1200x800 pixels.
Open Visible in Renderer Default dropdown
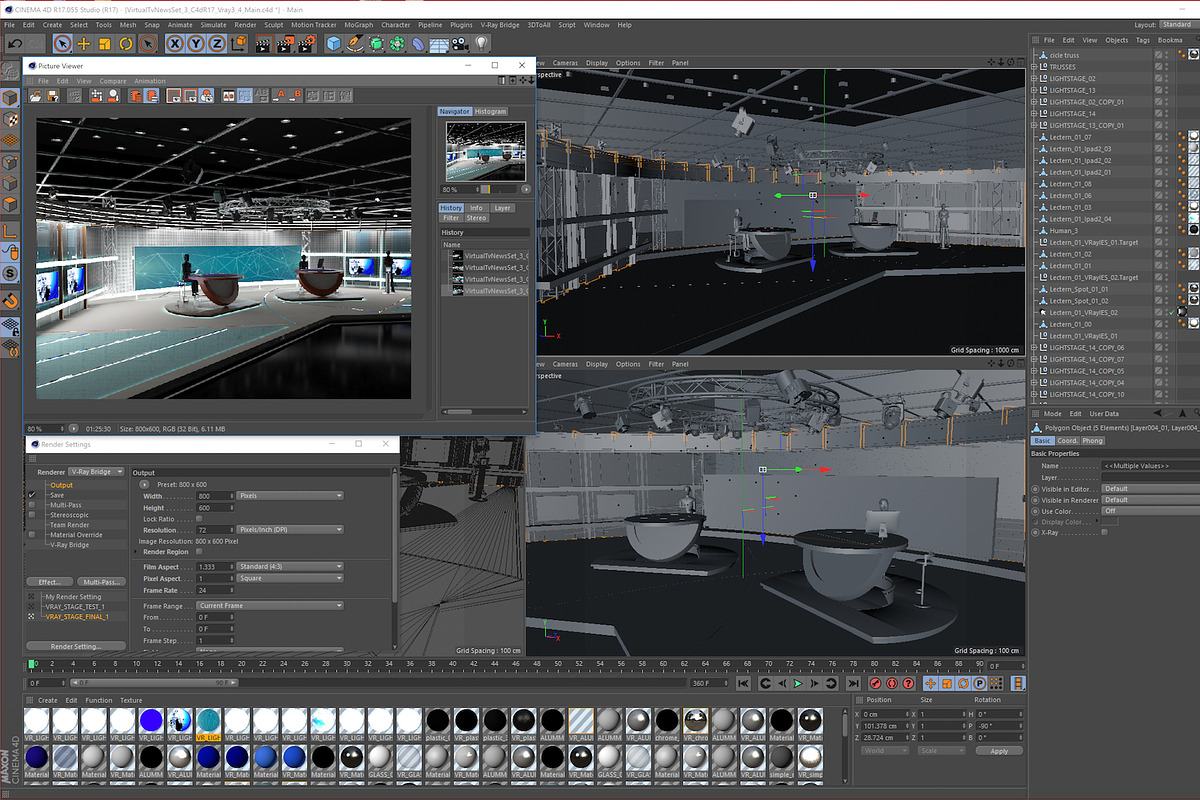tap(1150, 500)
